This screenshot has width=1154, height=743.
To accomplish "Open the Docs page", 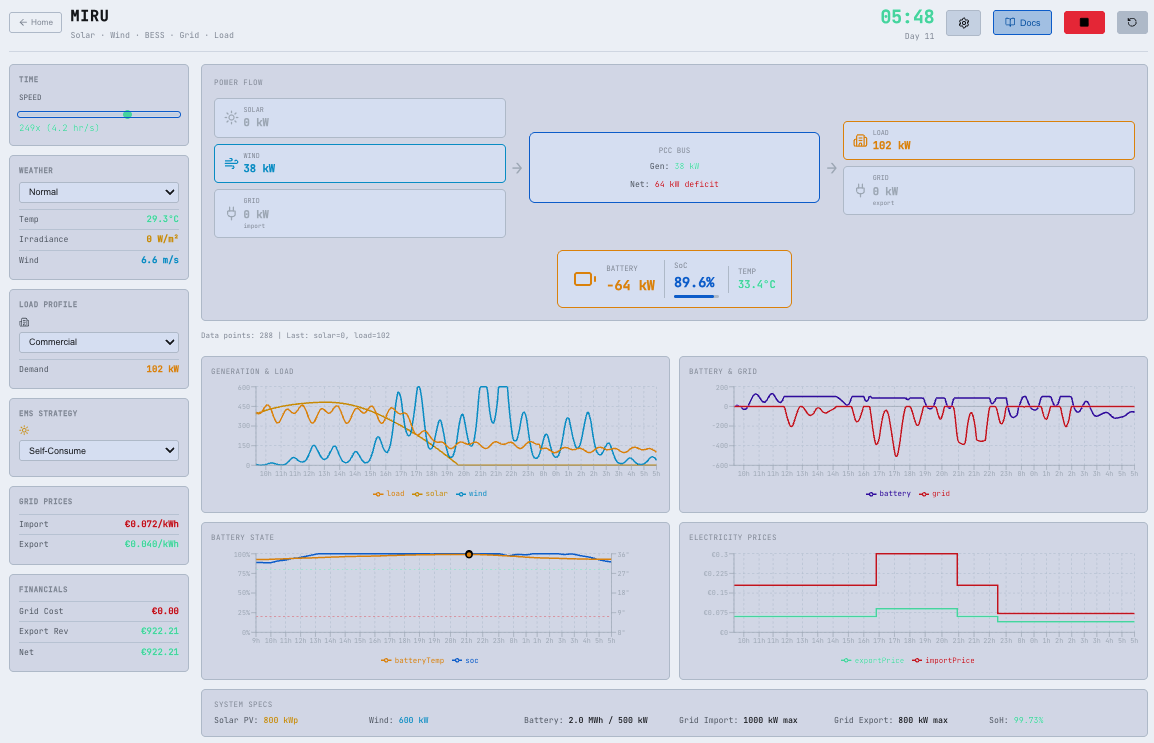I will [1022, 23].
